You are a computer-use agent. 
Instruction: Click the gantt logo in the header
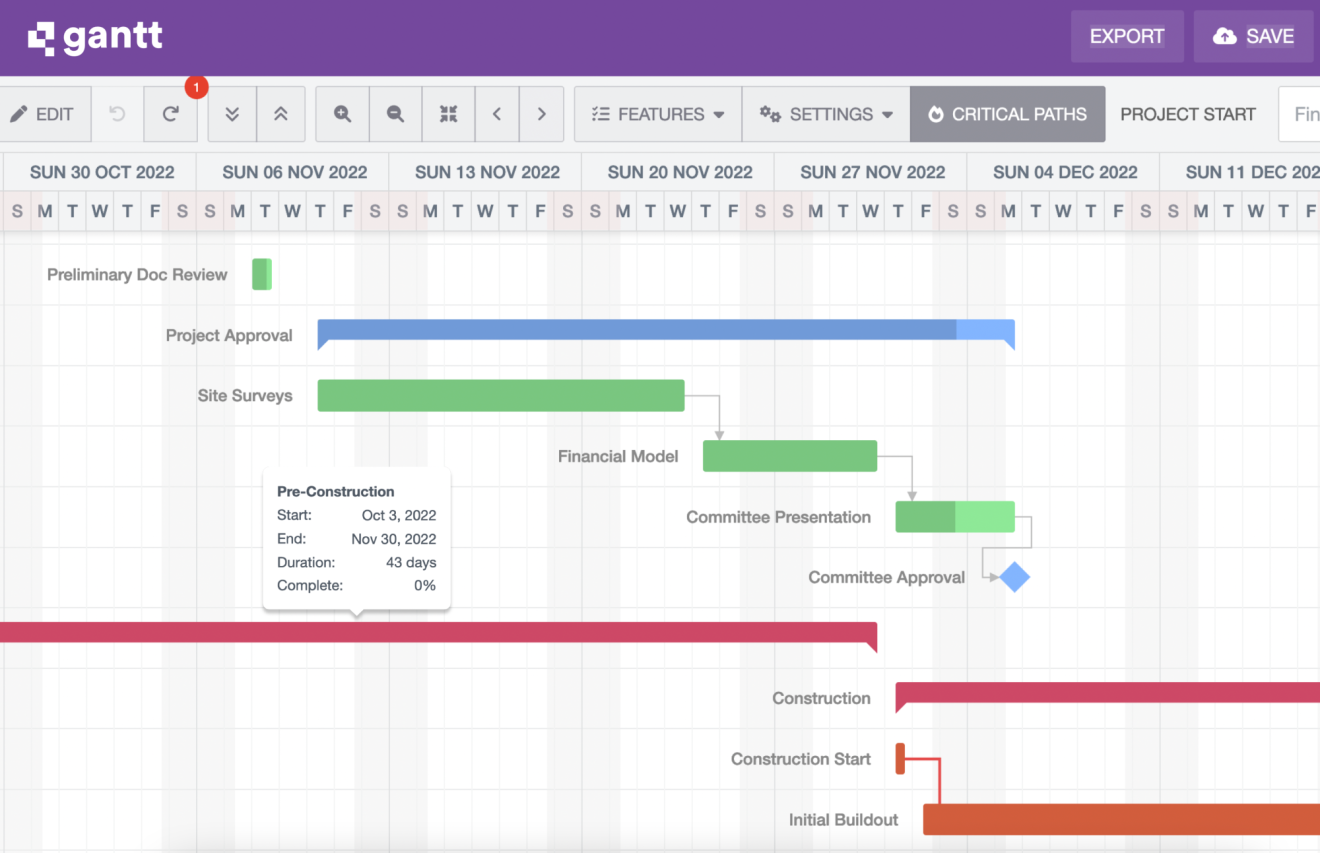94,36
